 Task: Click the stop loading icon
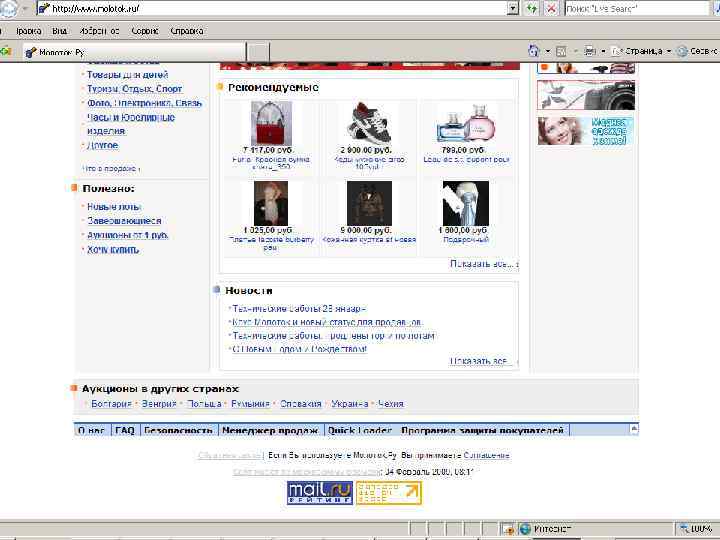551,8
